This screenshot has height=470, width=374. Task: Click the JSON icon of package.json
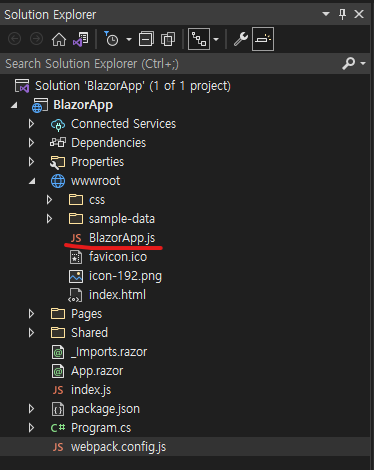pyautogui.click(x=58, y=409)
